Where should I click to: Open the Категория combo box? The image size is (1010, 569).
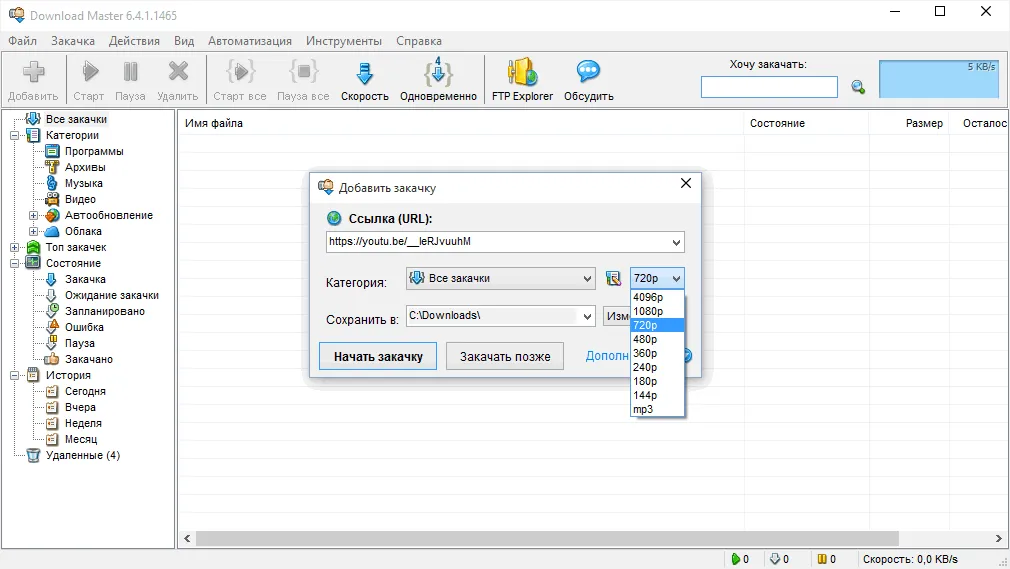(500, 278)
